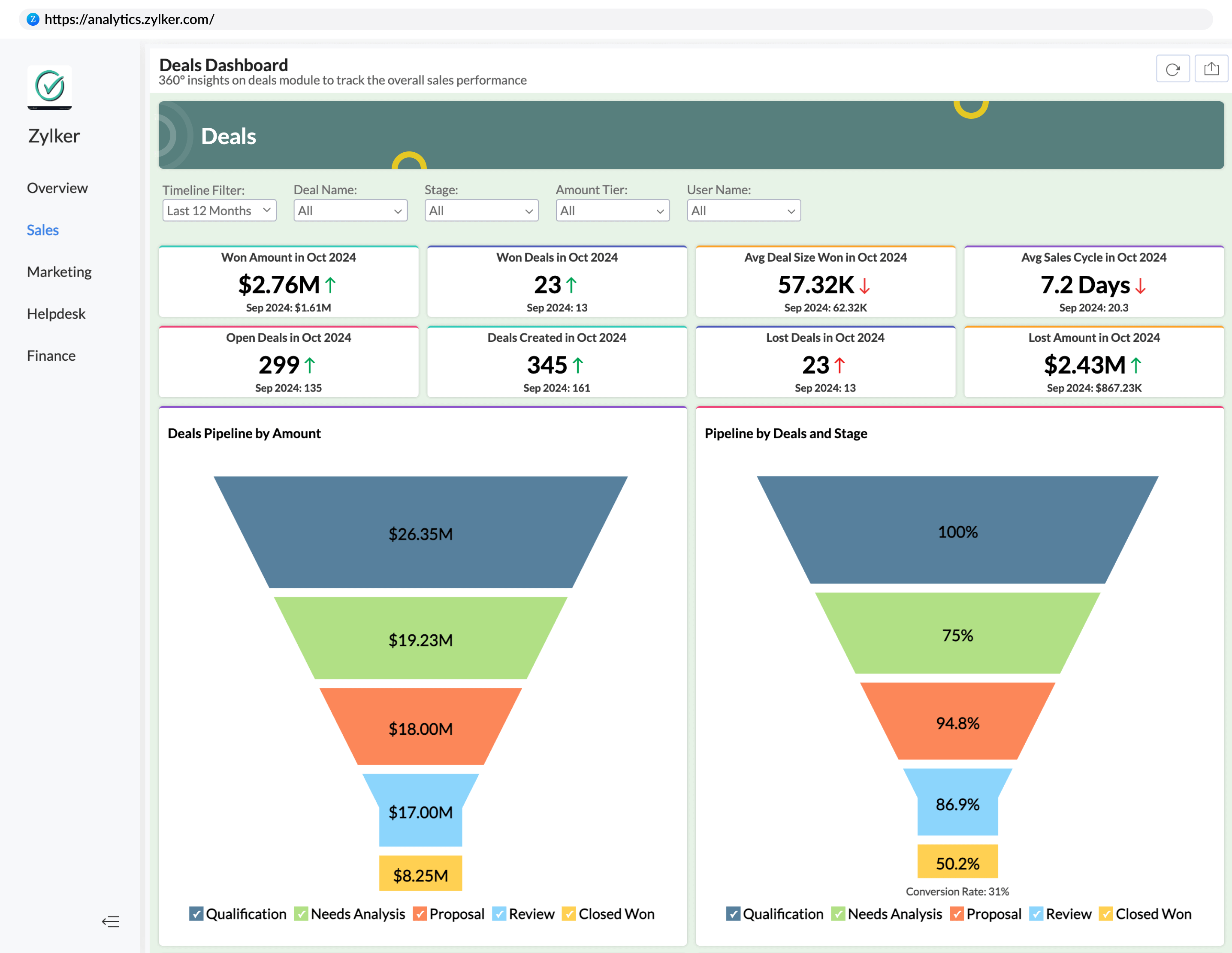Click the site favicon in the address bar

(x=33, y=19)
